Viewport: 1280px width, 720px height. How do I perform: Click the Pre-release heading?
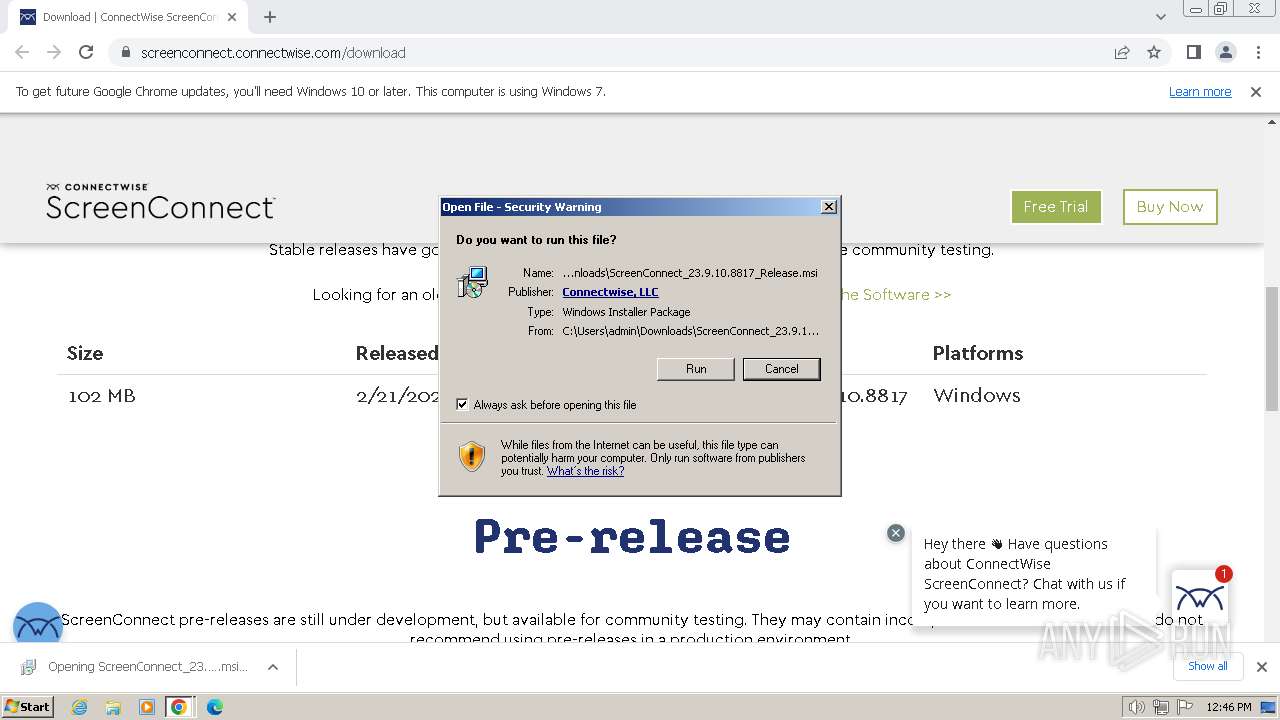[x=632, y=537]
